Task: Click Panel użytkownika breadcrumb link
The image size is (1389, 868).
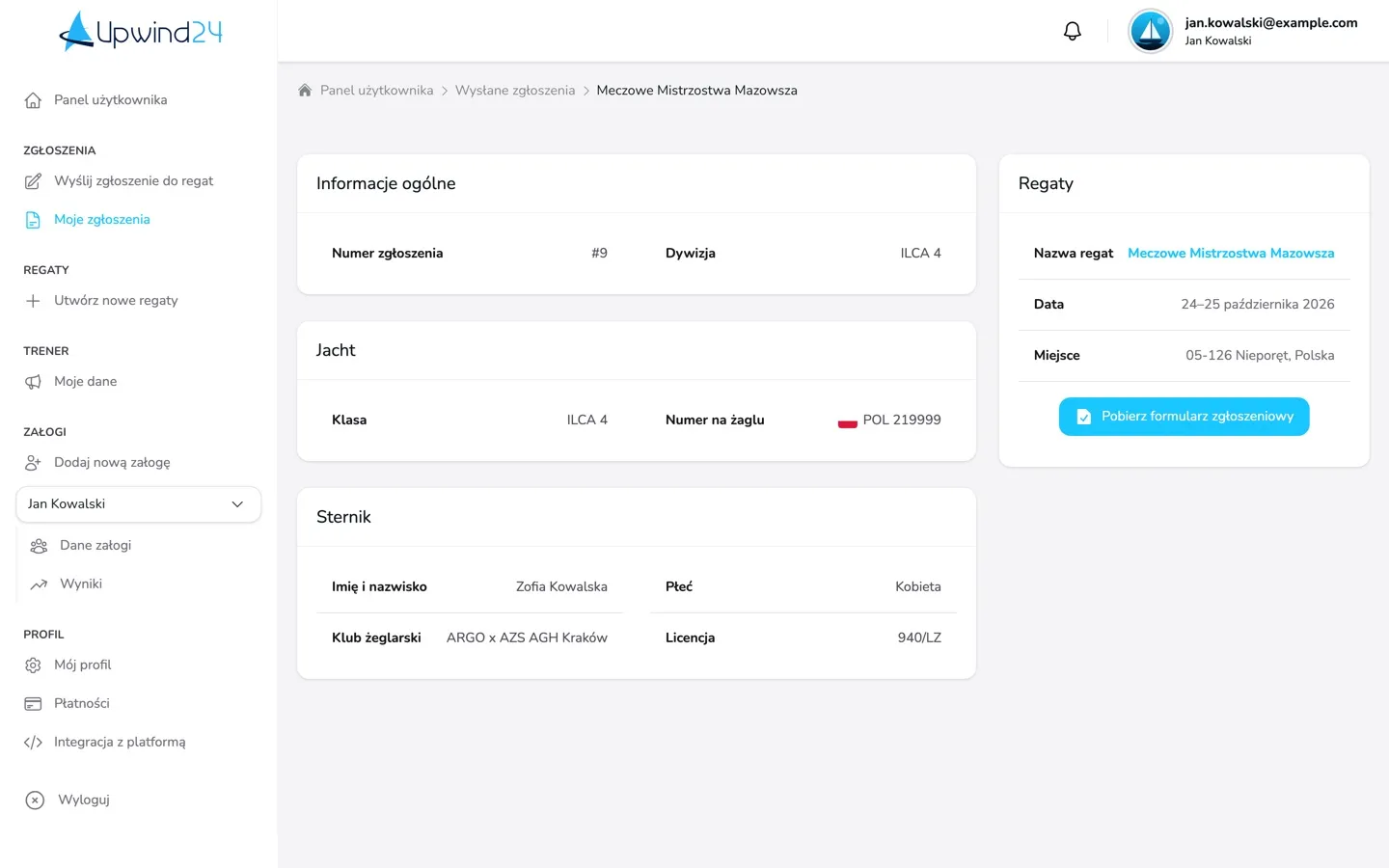Action: (376, 91)
